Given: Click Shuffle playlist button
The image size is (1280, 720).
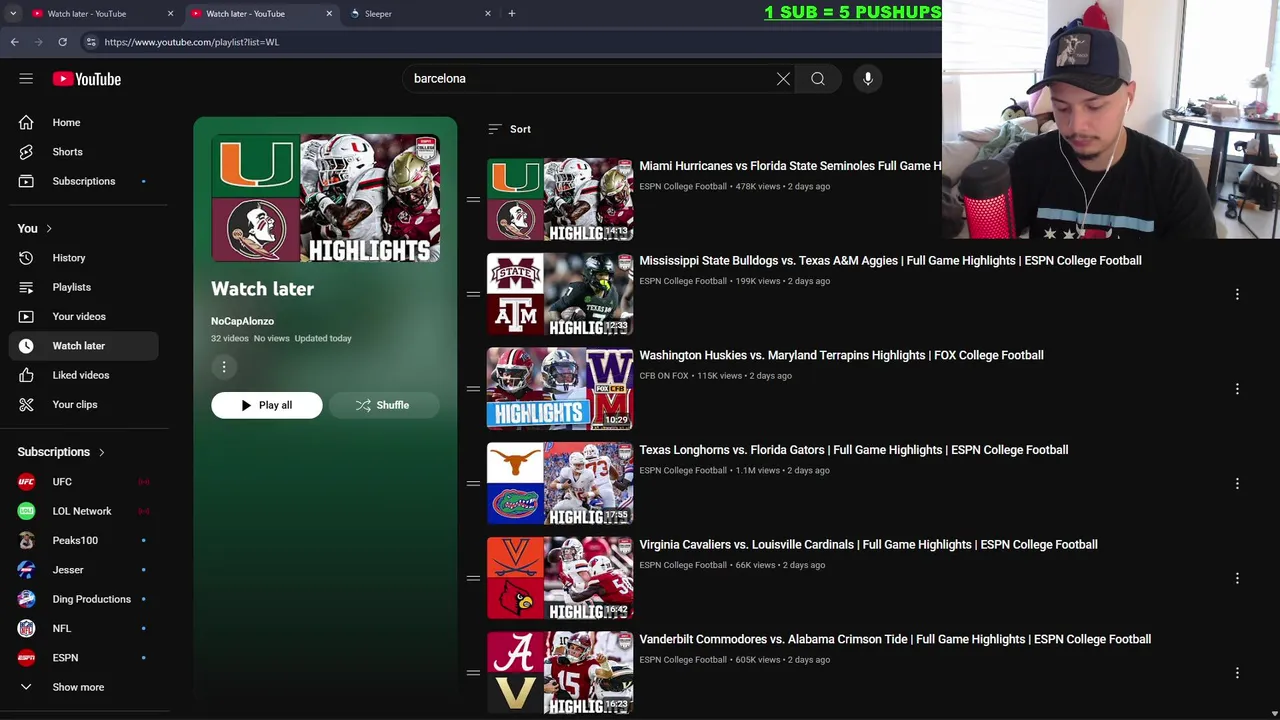Looking at the screenshot, I should coord(384,405).
